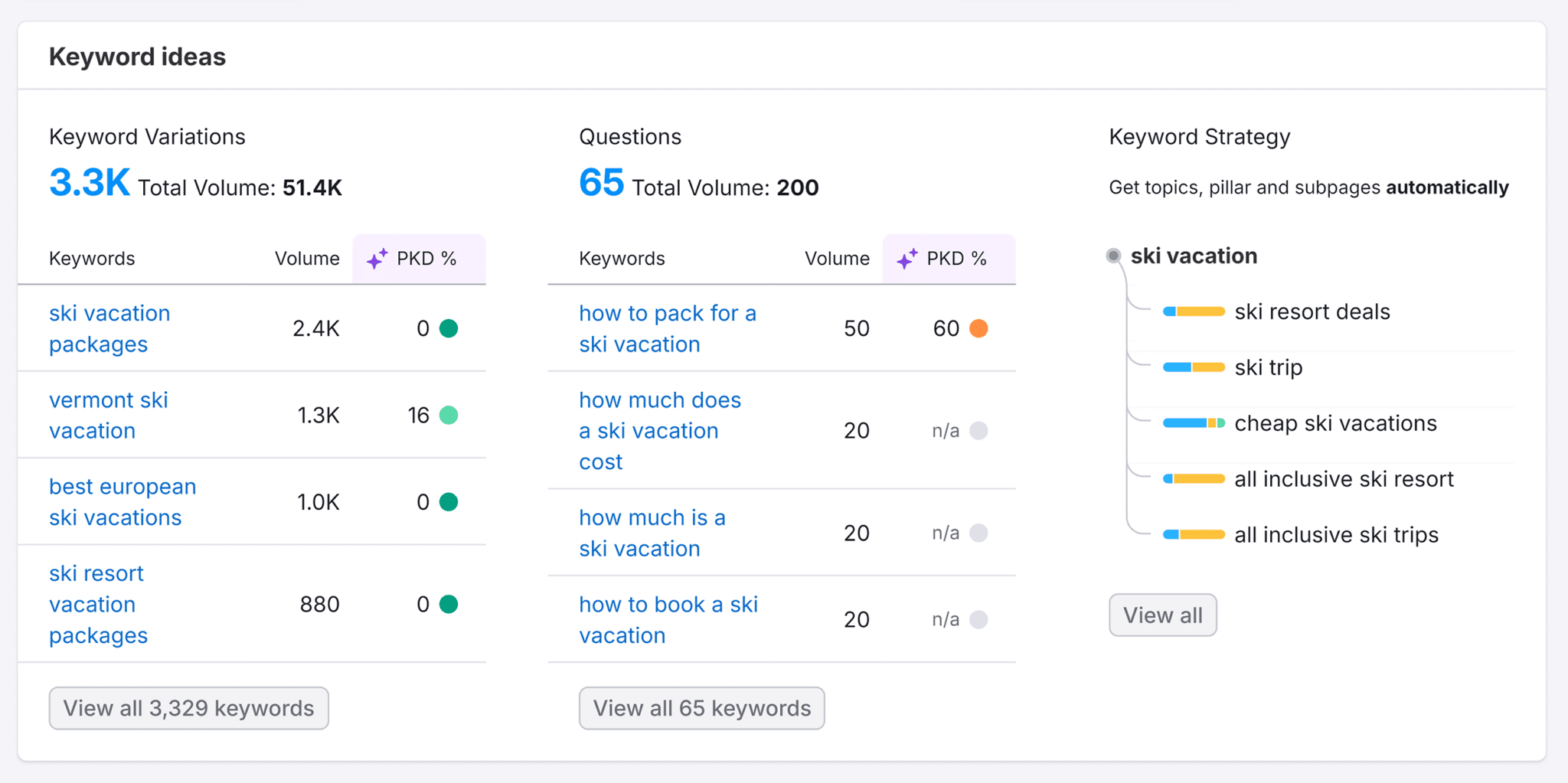Open the vermont ski vacation keyword
The height and width of the screenshot is (783, 1568).
click(x=109, y=415)
